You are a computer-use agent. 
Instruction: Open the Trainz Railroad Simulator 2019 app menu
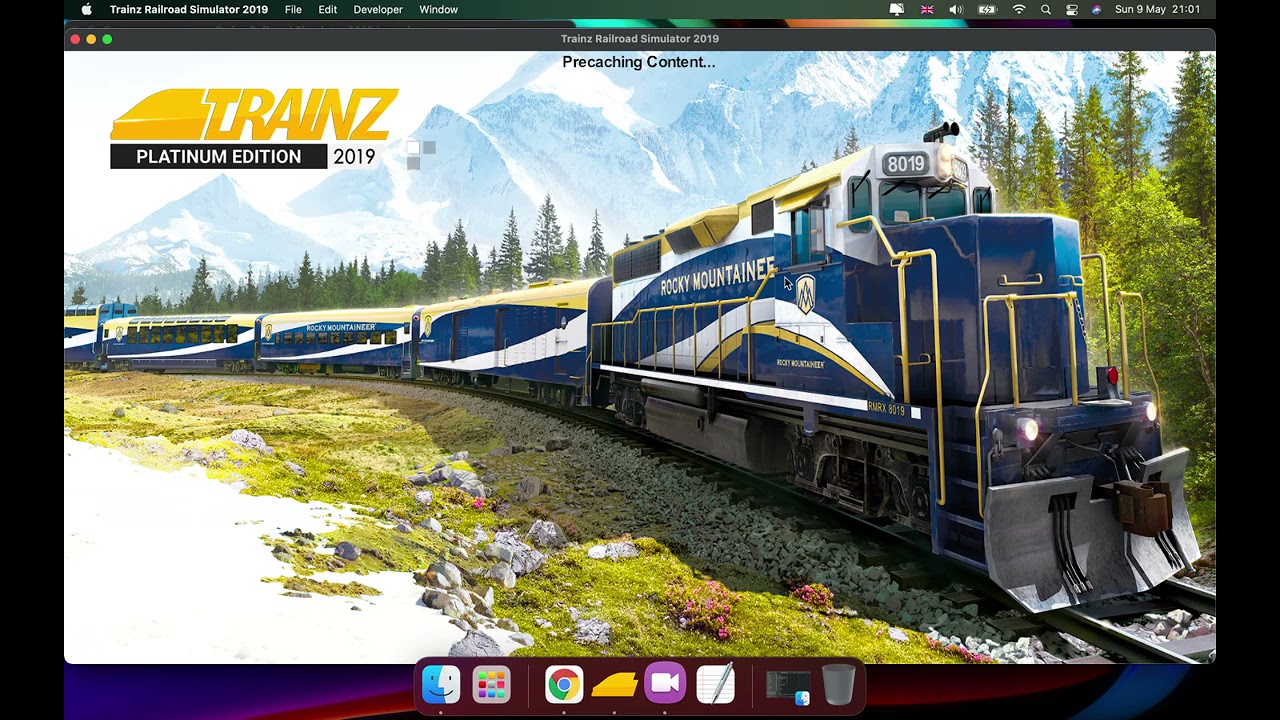189,10
